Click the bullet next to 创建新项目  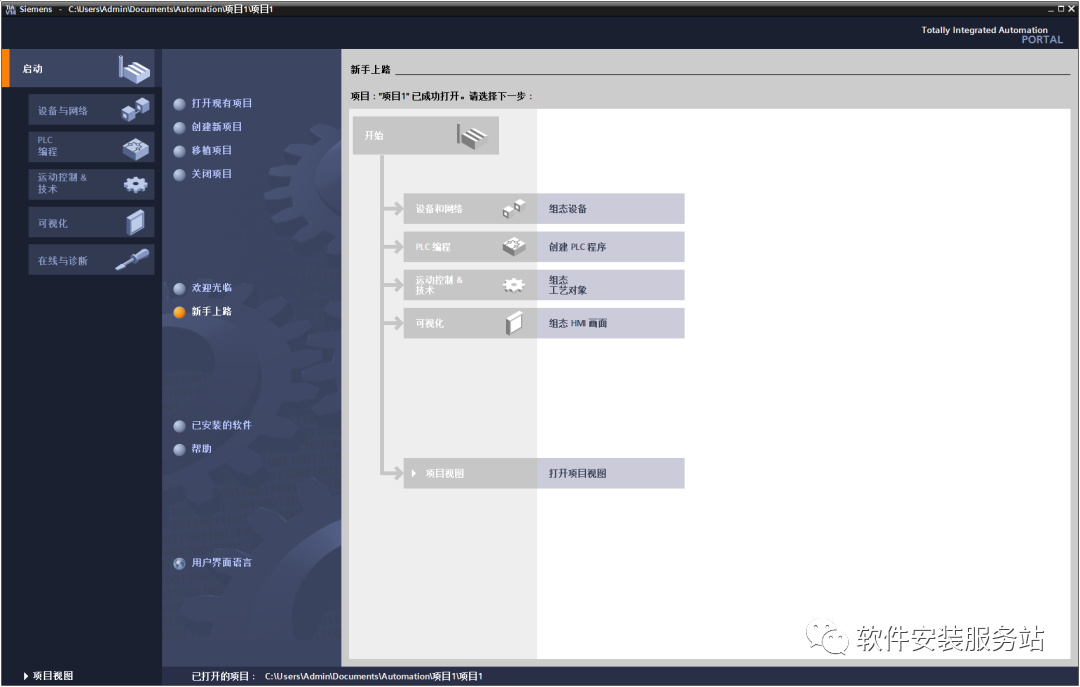[179, 127]
